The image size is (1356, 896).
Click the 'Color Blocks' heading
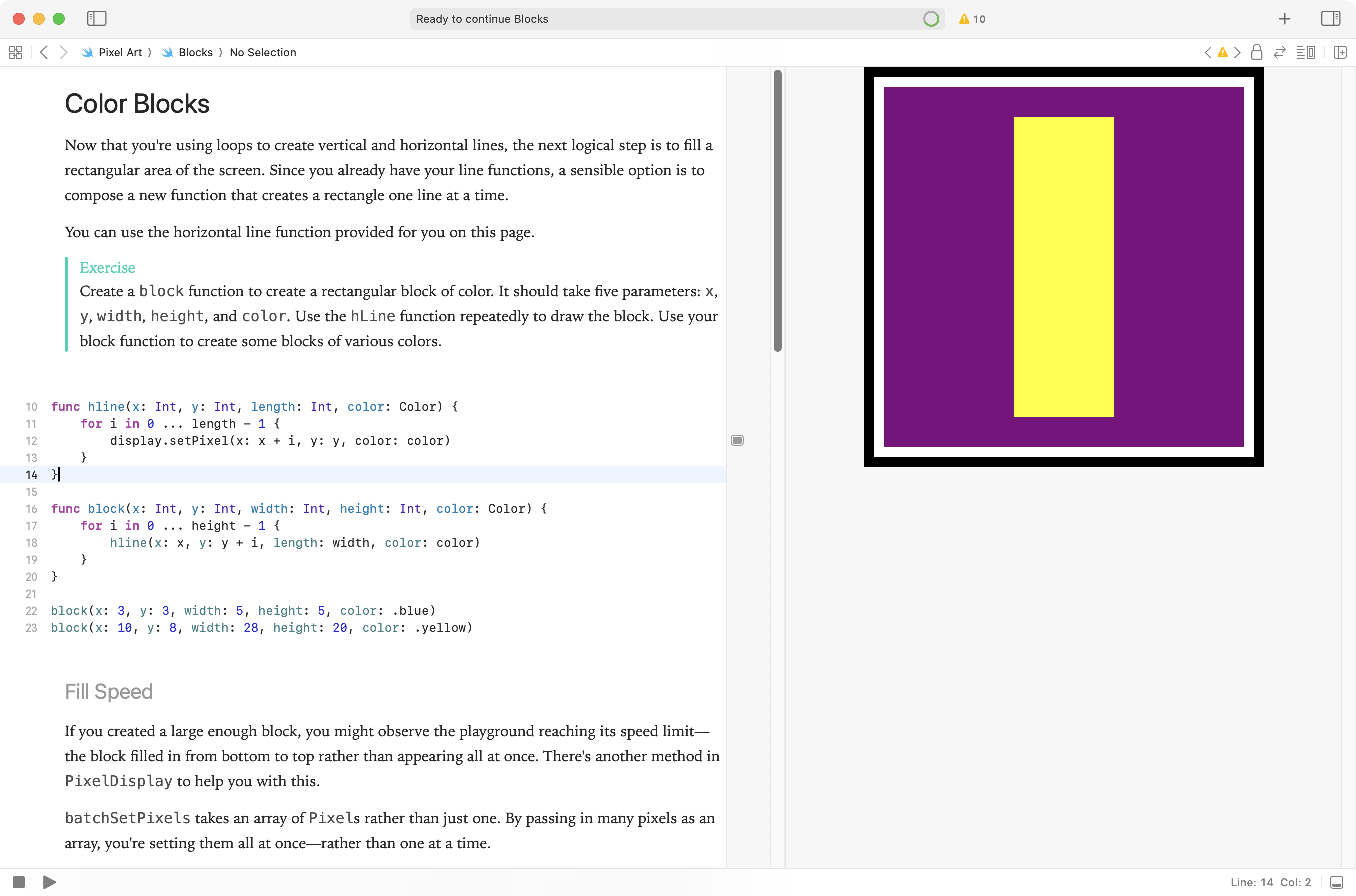pyautogui.click(x=137, y=104)
